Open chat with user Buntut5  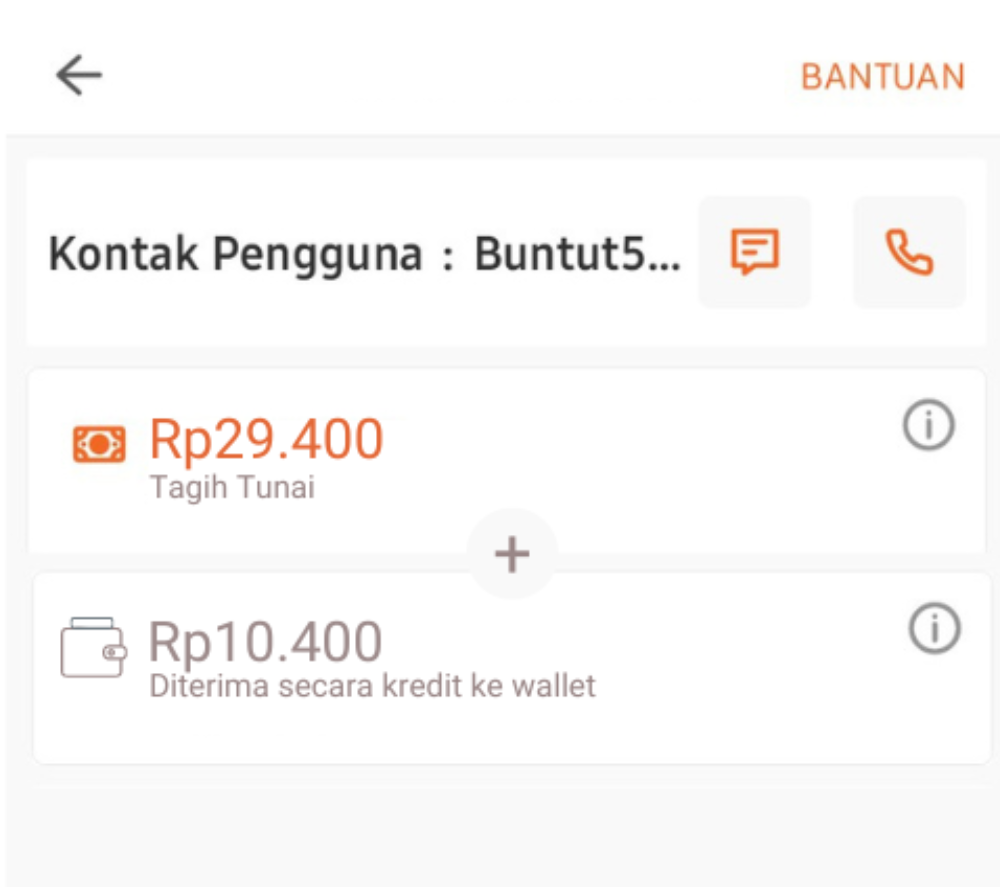[754, 252]
